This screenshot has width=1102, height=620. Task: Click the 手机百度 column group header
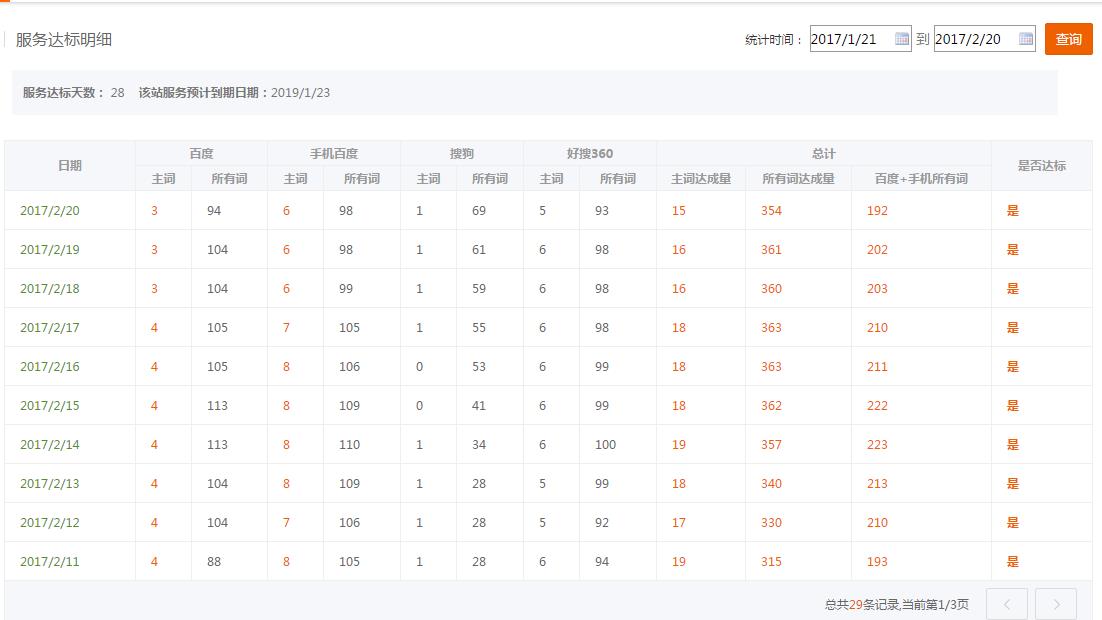click(x=334, y=153)
